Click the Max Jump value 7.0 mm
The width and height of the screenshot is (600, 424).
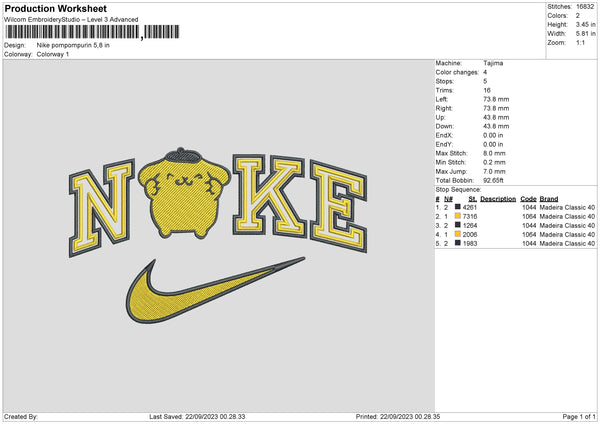494,171
